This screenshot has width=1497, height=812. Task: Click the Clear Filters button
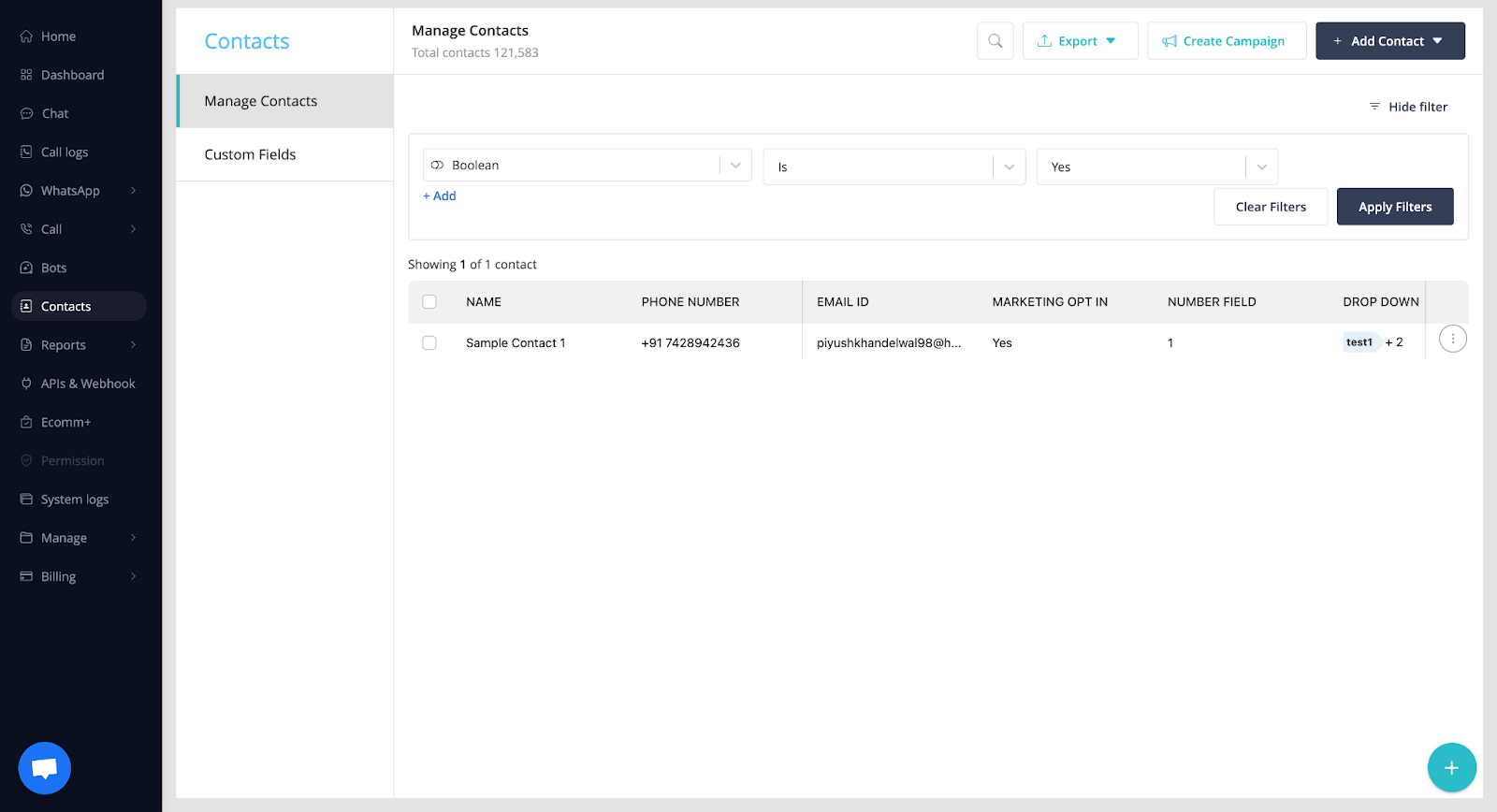click(x=1270, y=207)
